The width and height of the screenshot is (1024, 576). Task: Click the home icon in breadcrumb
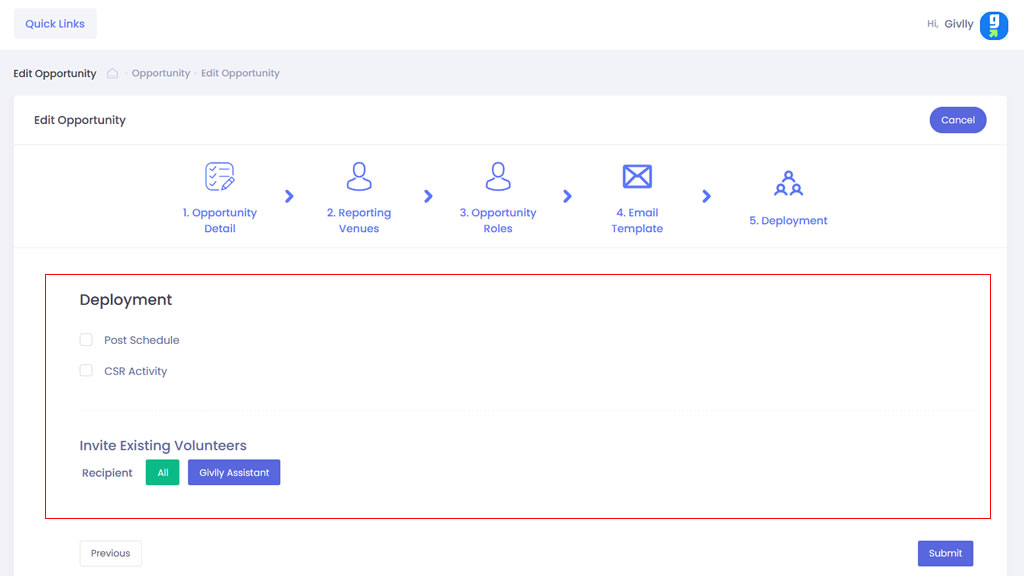point(113,73)
